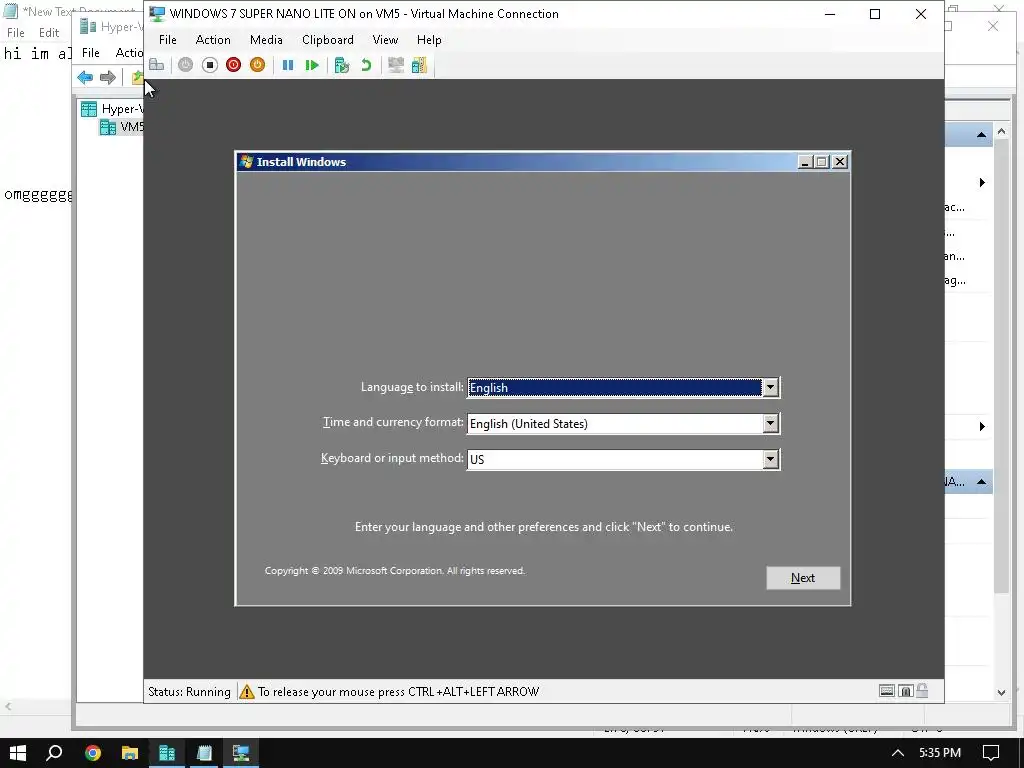Click the Windows Start button

point(18,753)
